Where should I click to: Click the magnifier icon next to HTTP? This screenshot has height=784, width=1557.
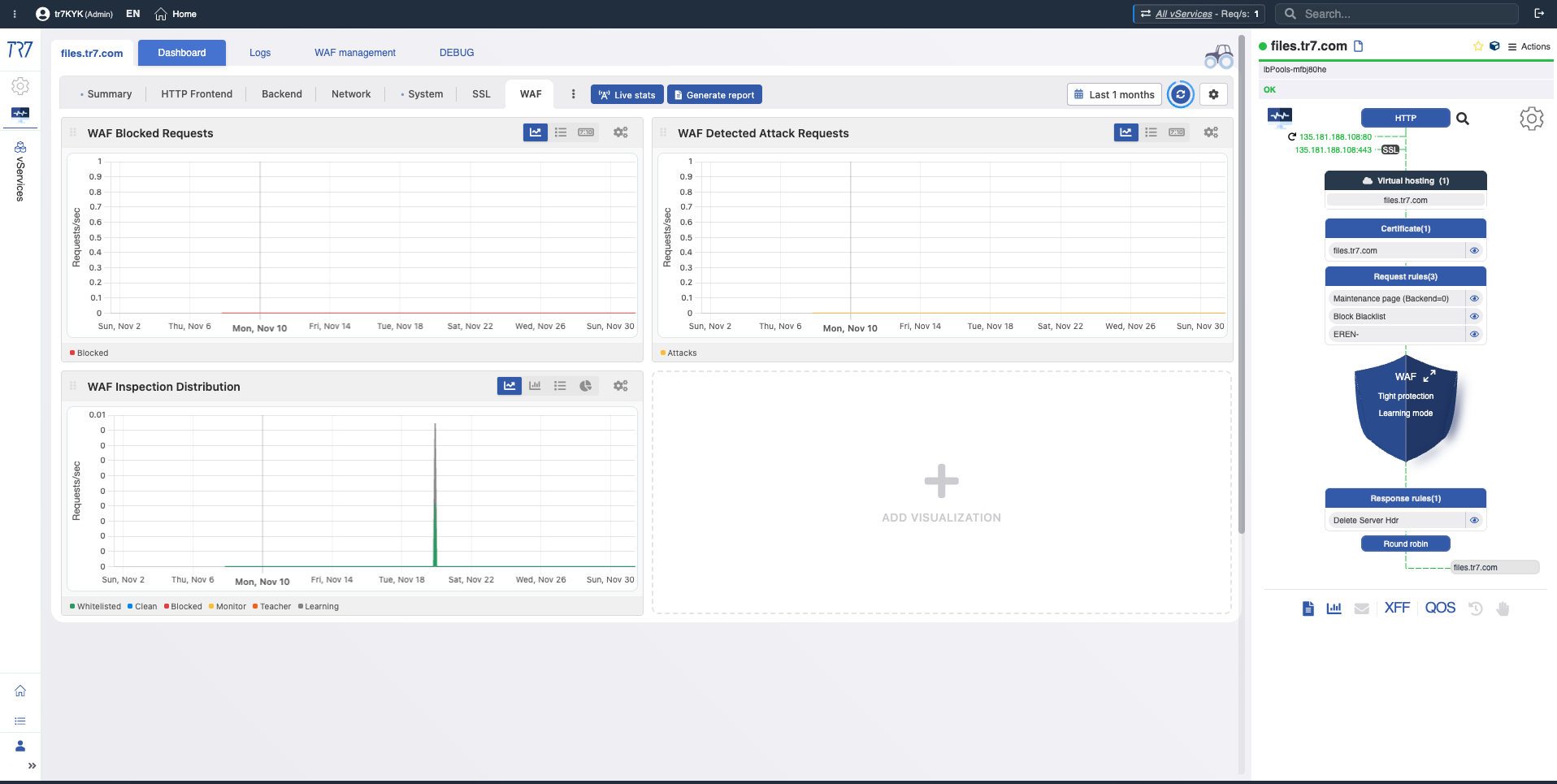pyautogui.click(x=1463, y=119)
